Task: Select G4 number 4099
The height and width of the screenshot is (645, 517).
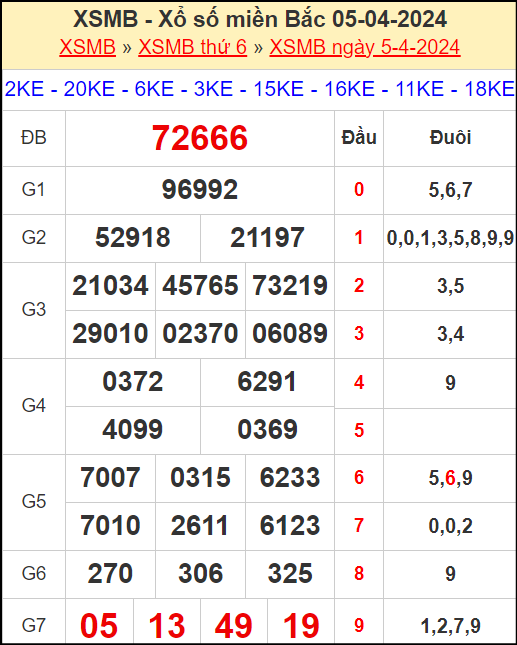Action: click(x=133, y=429)
